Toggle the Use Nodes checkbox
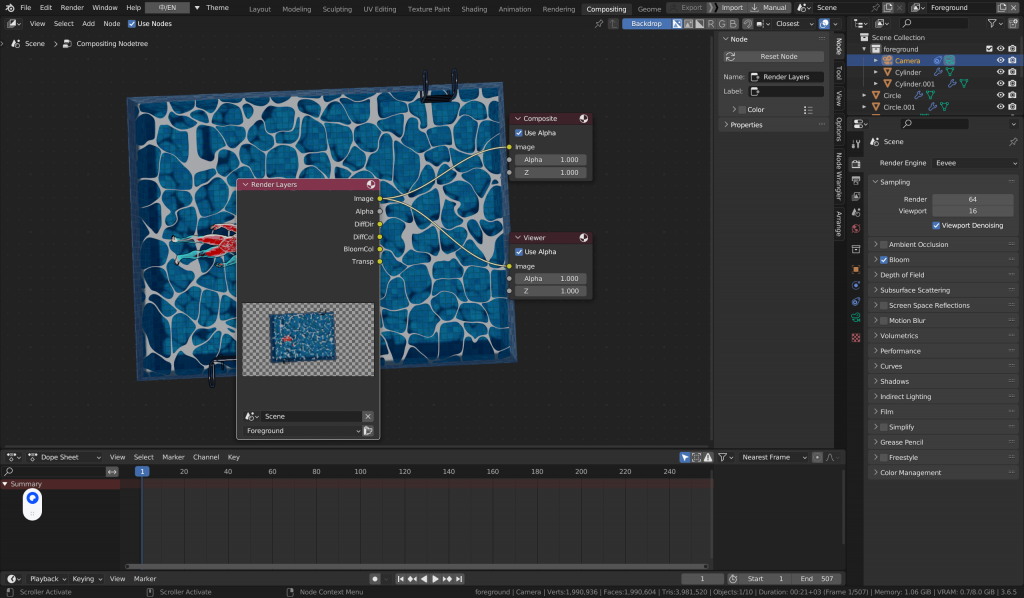1024x598 pixels. click(x=132, y=23)
